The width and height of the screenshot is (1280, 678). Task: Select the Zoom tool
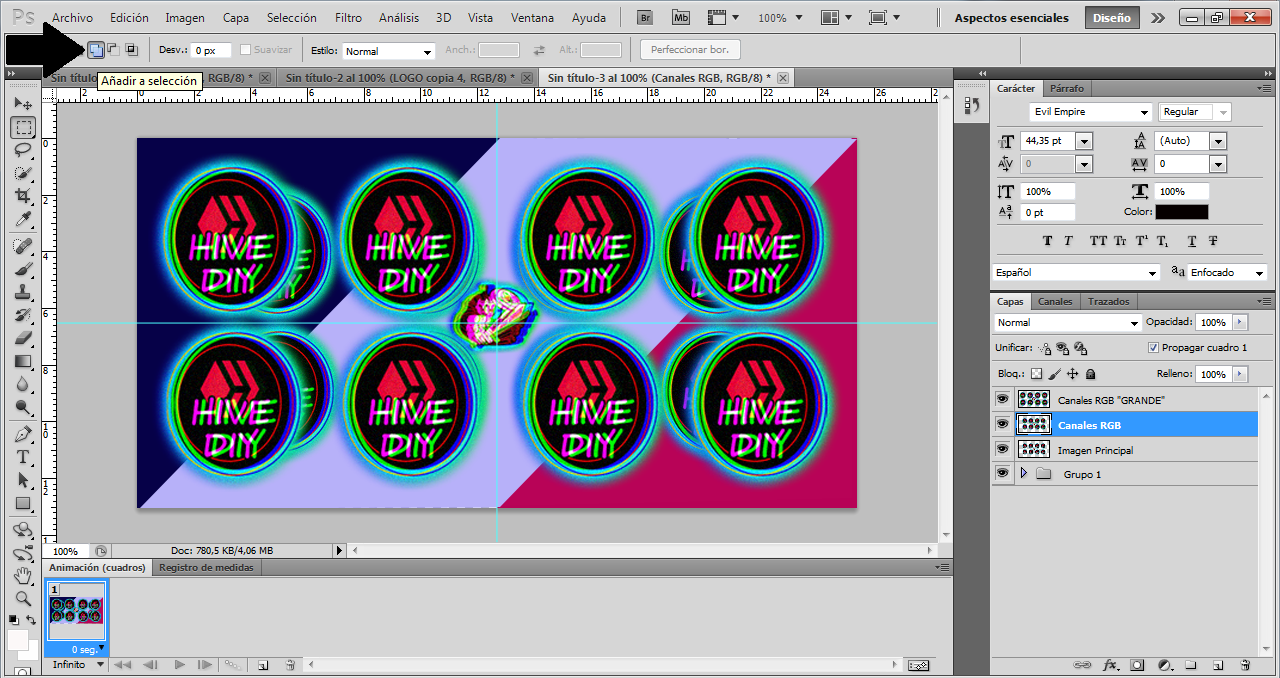click(x=23, y=599)
